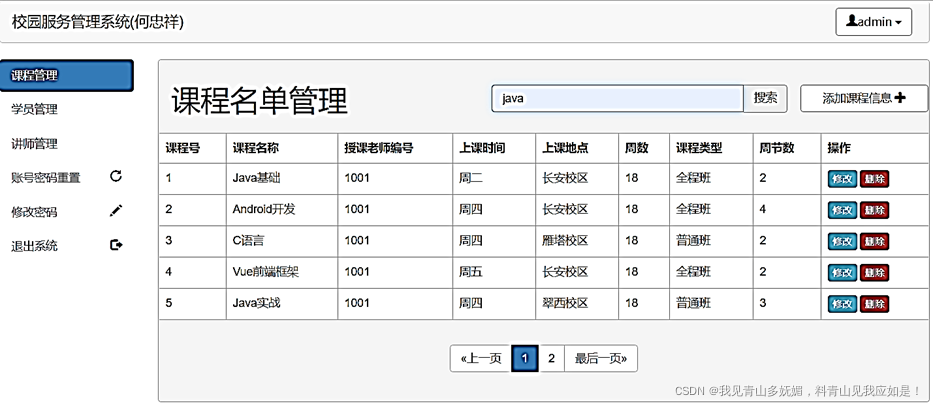
Task: Click 普通班 in the Java实战 row
Action: click(x=693, y=303)
